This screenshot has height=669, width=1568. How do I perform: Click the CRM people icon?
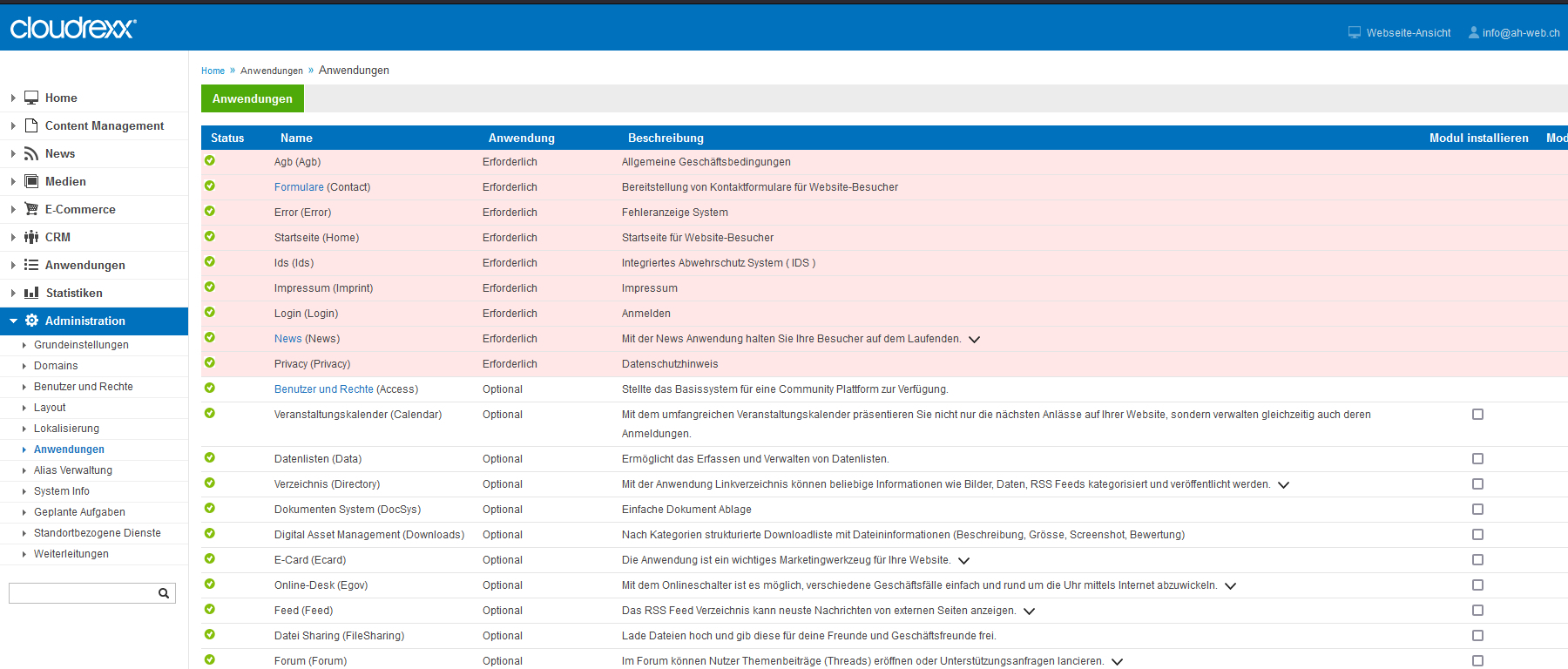tap(31, 237)
